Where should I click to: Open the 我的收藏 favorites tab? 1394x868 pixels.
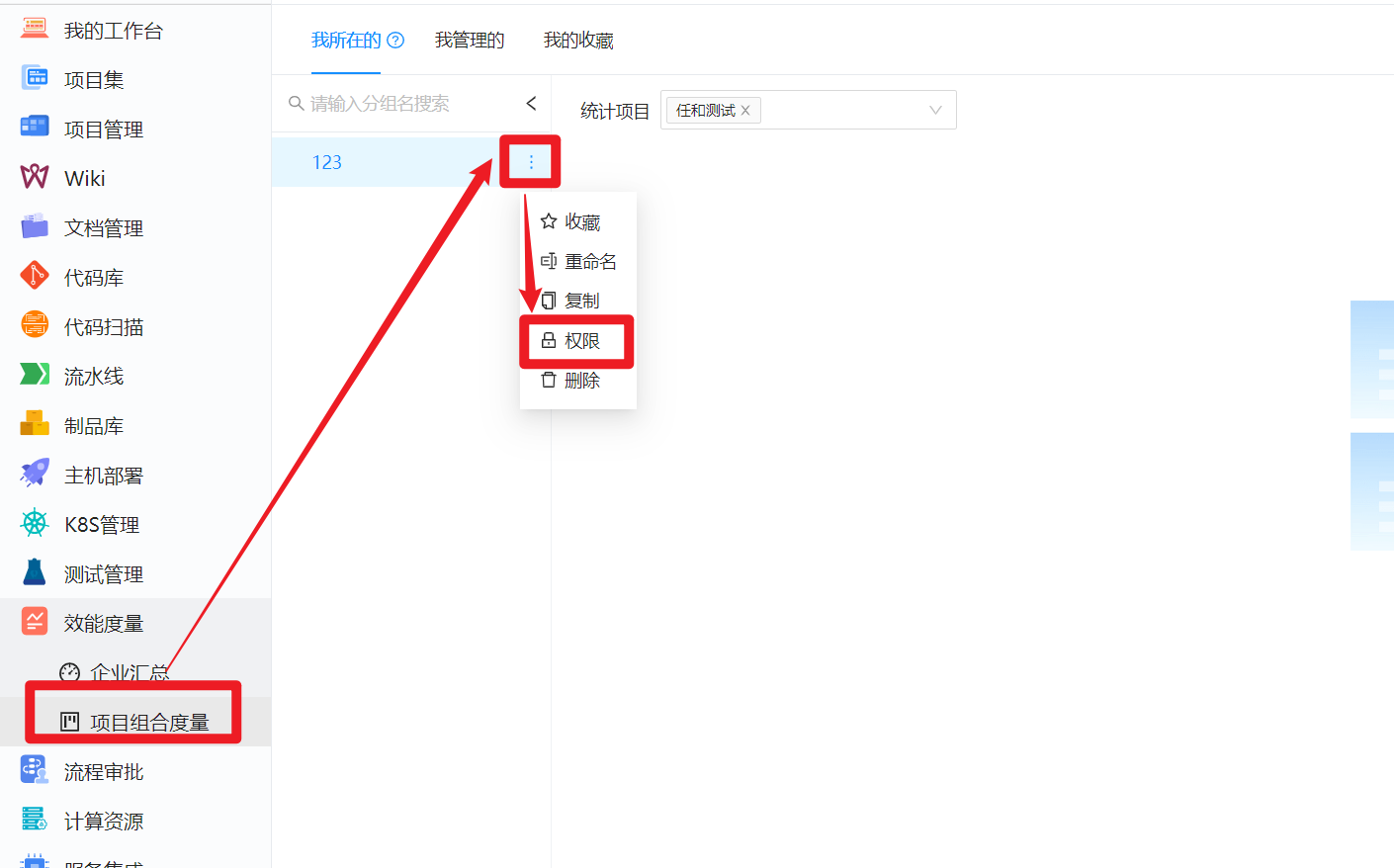(577, 40)
